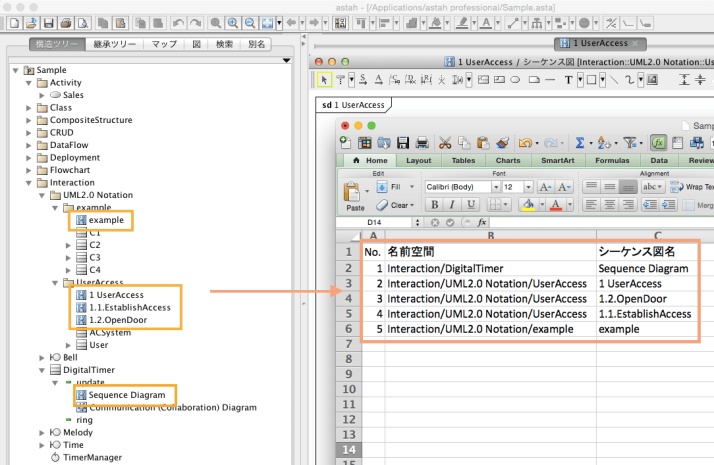Collapse the Activity folder in tree

(29, 82)
